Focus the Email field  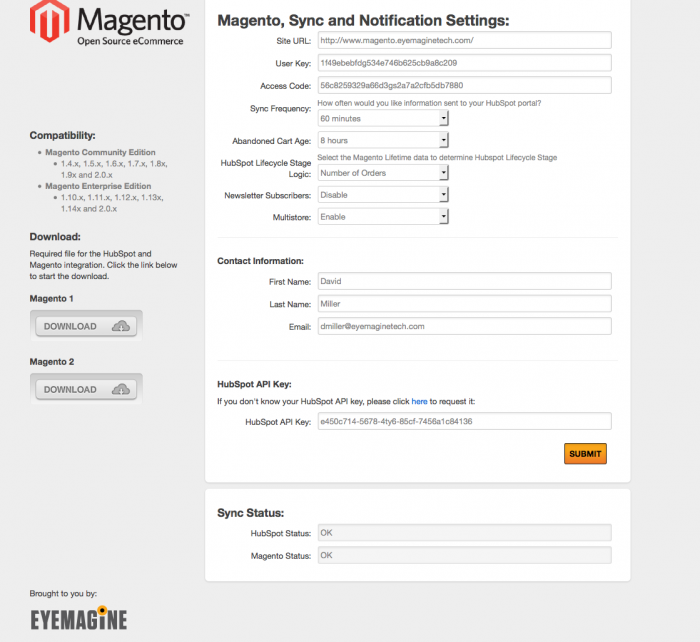tap(464, 326)
